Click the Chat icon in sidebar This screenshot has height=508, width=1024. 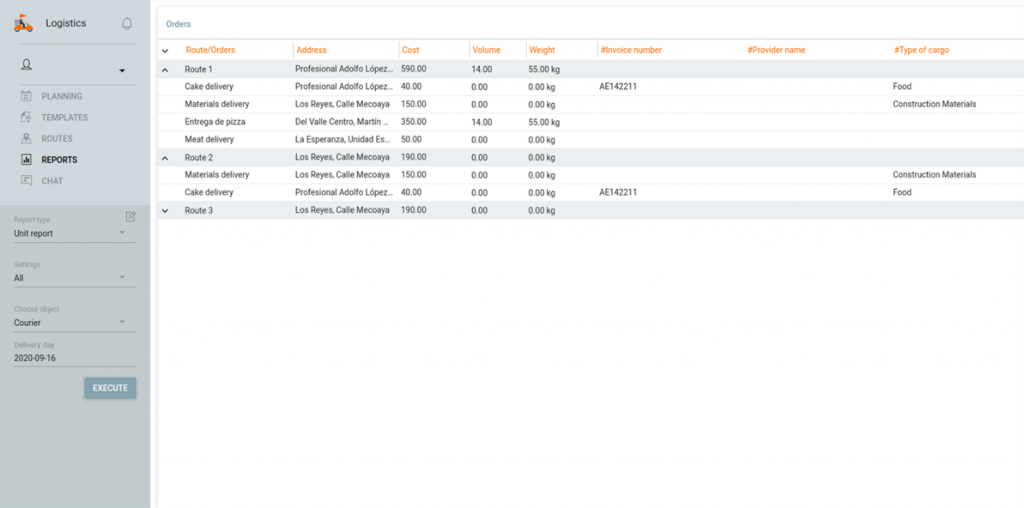click(26, 181)
